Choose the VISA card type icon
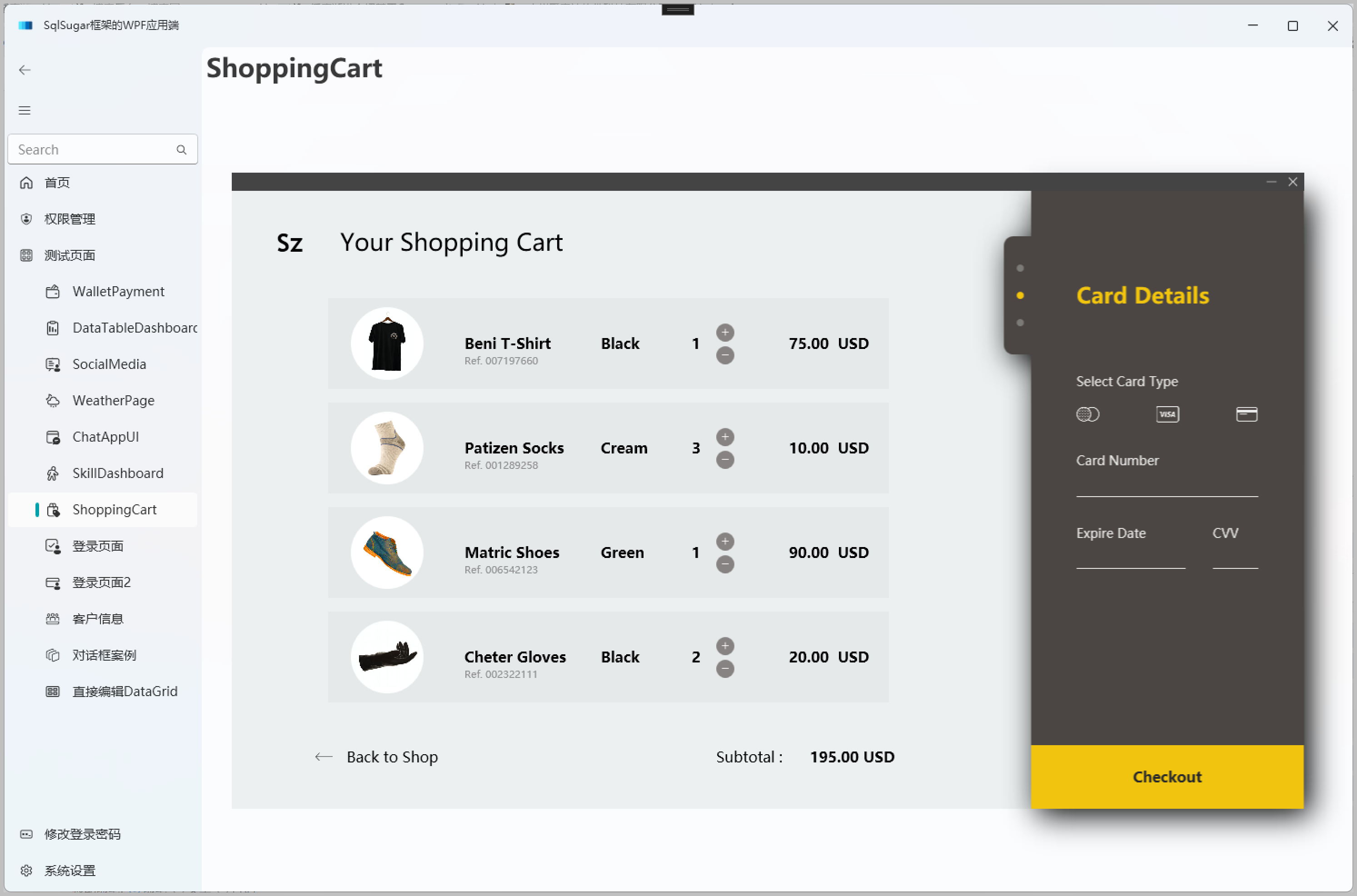Screen dimensions: 1357x896 pyautogui.click(x=1167, y=414)
